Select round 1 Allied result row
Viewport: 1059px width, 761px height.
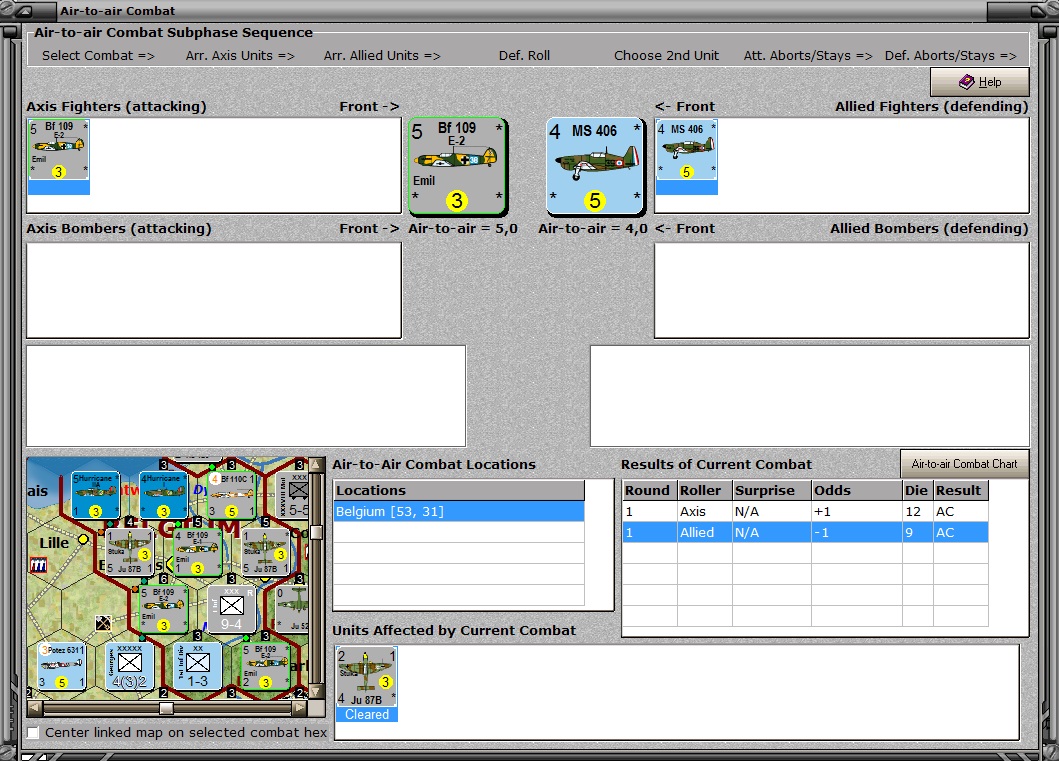[x=805, y=532]
